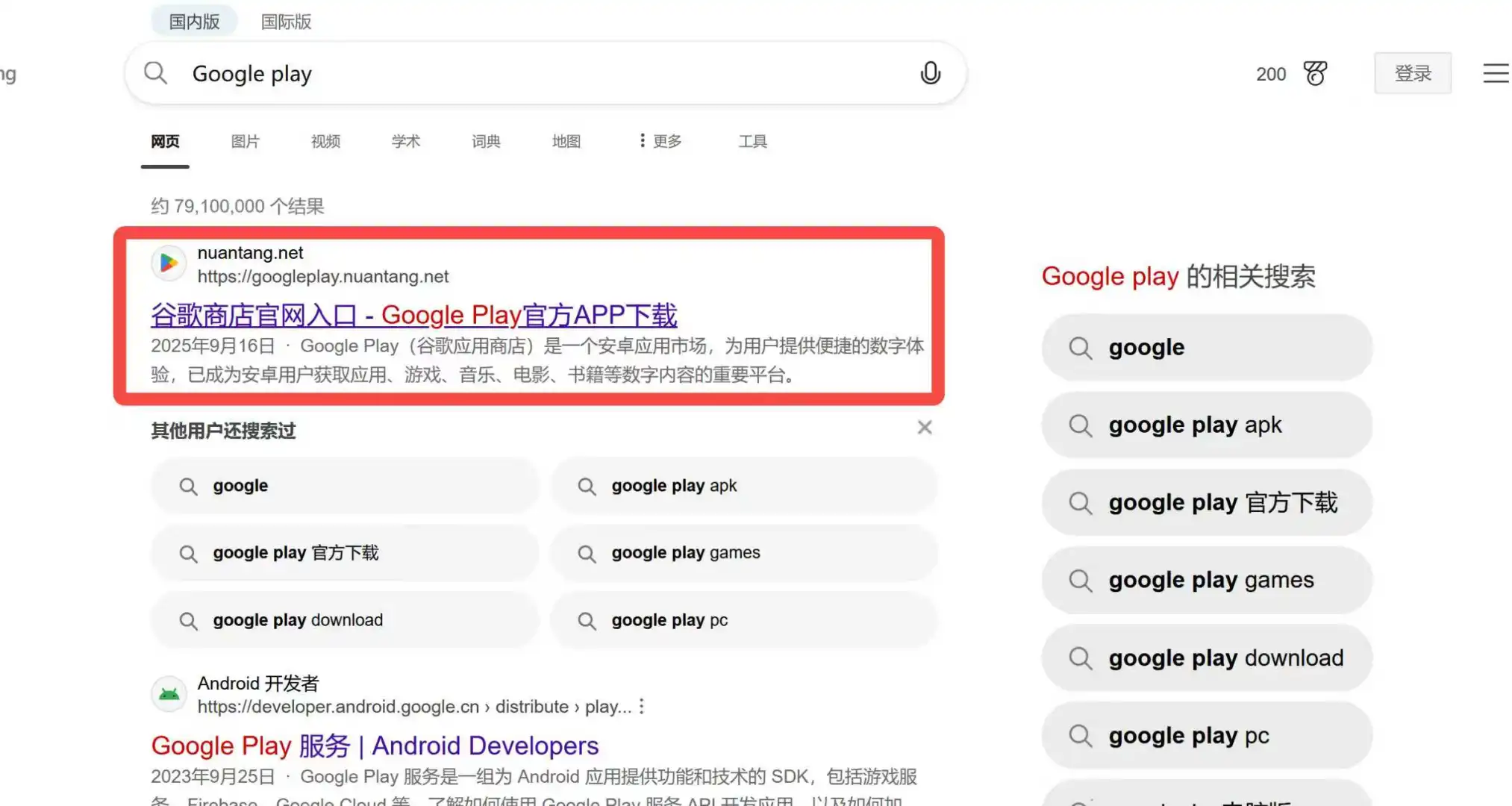Click the magnifier icon in search box
This screenshot has height=806, width=1512.
pos(155,73)
